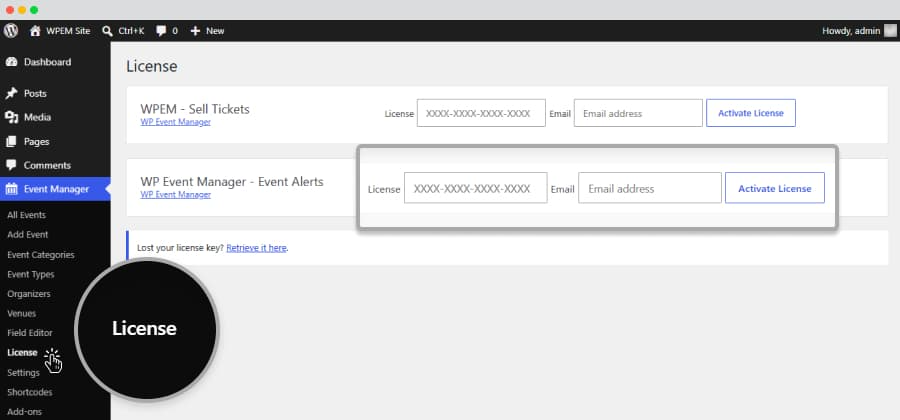Open WP Event Manager link under Sell Tickets
Image resolution: width=900 pixels, height=420 pixels.
point(176,122)
